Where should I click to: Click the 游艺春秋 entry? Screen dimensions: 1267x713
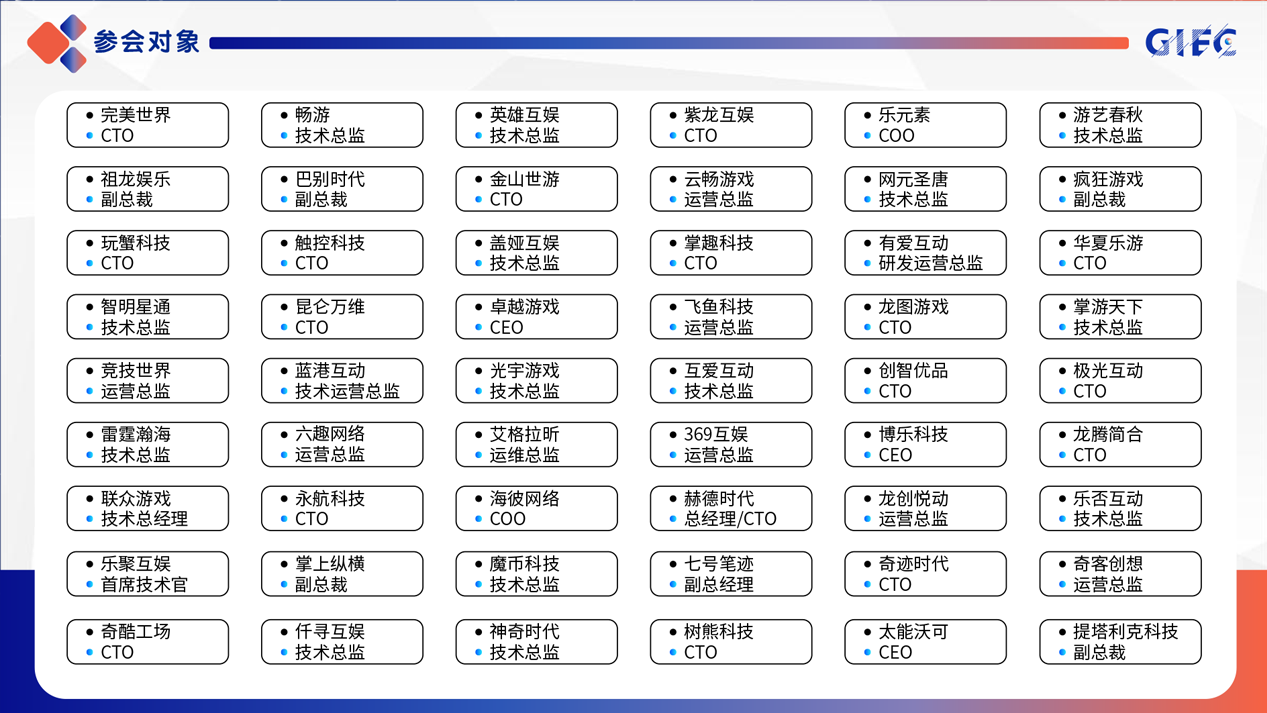point(1120,125)
